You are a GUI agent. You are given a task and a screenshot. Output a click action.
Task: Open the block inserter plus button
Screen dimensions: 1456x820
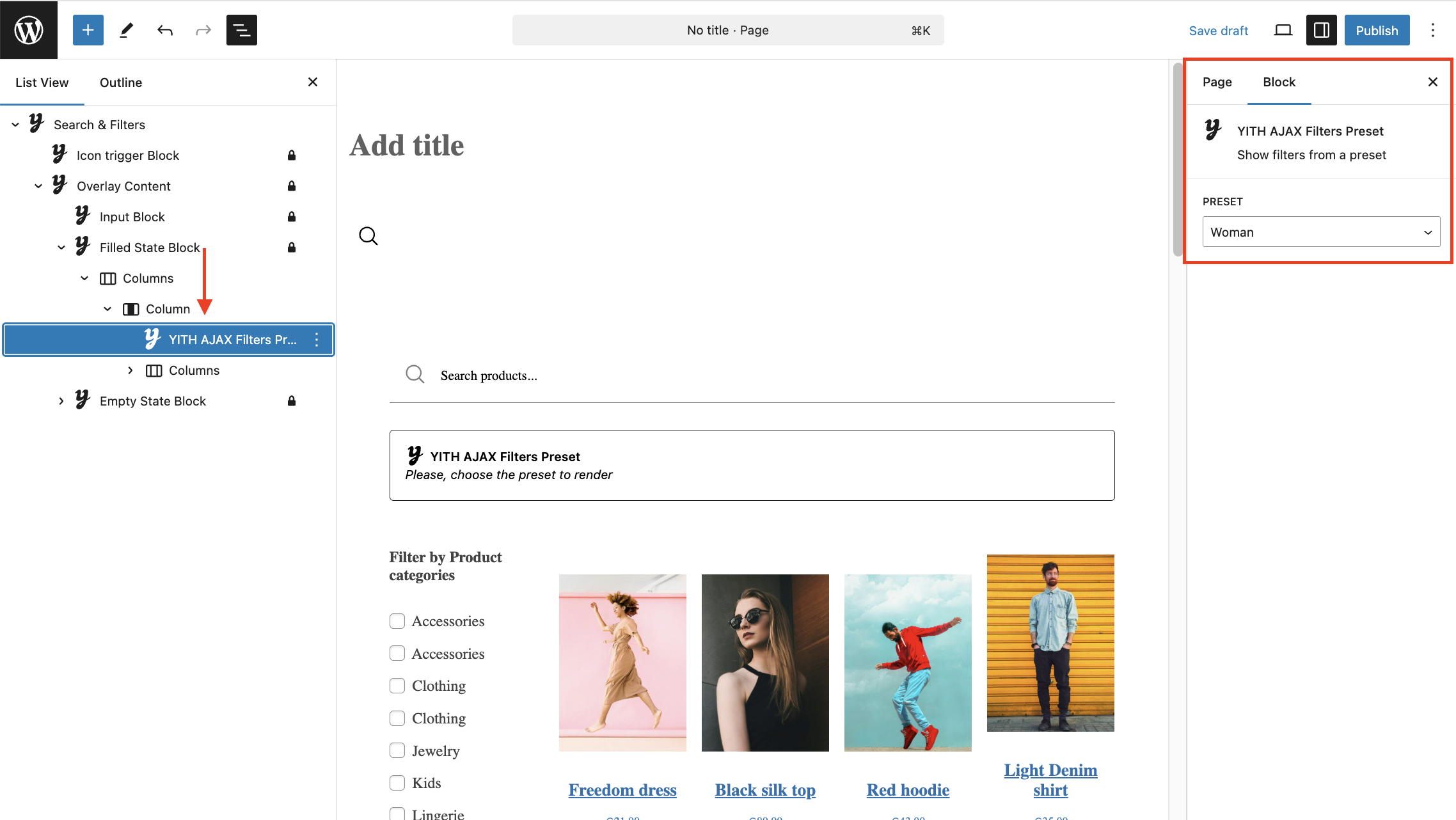(x=88, y=30)
